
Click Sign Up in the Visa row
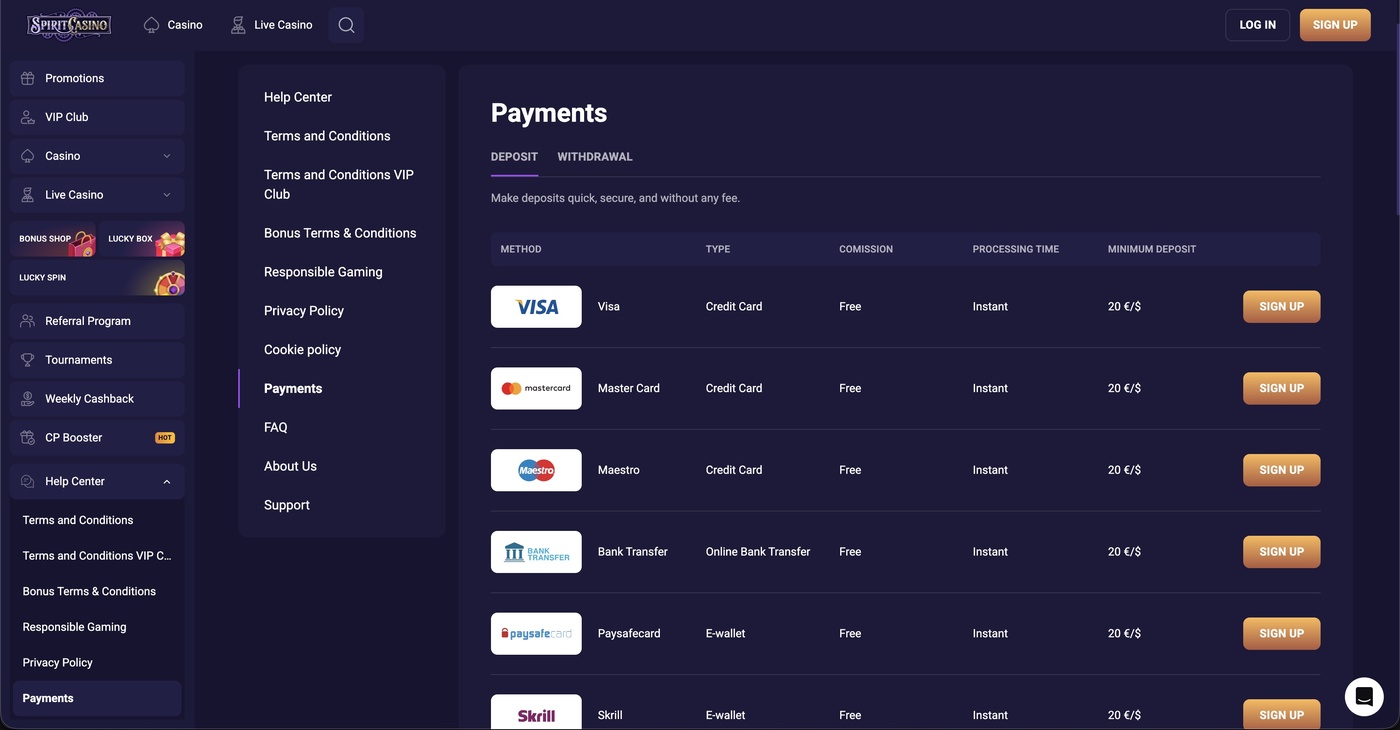tap(1281, 307)
